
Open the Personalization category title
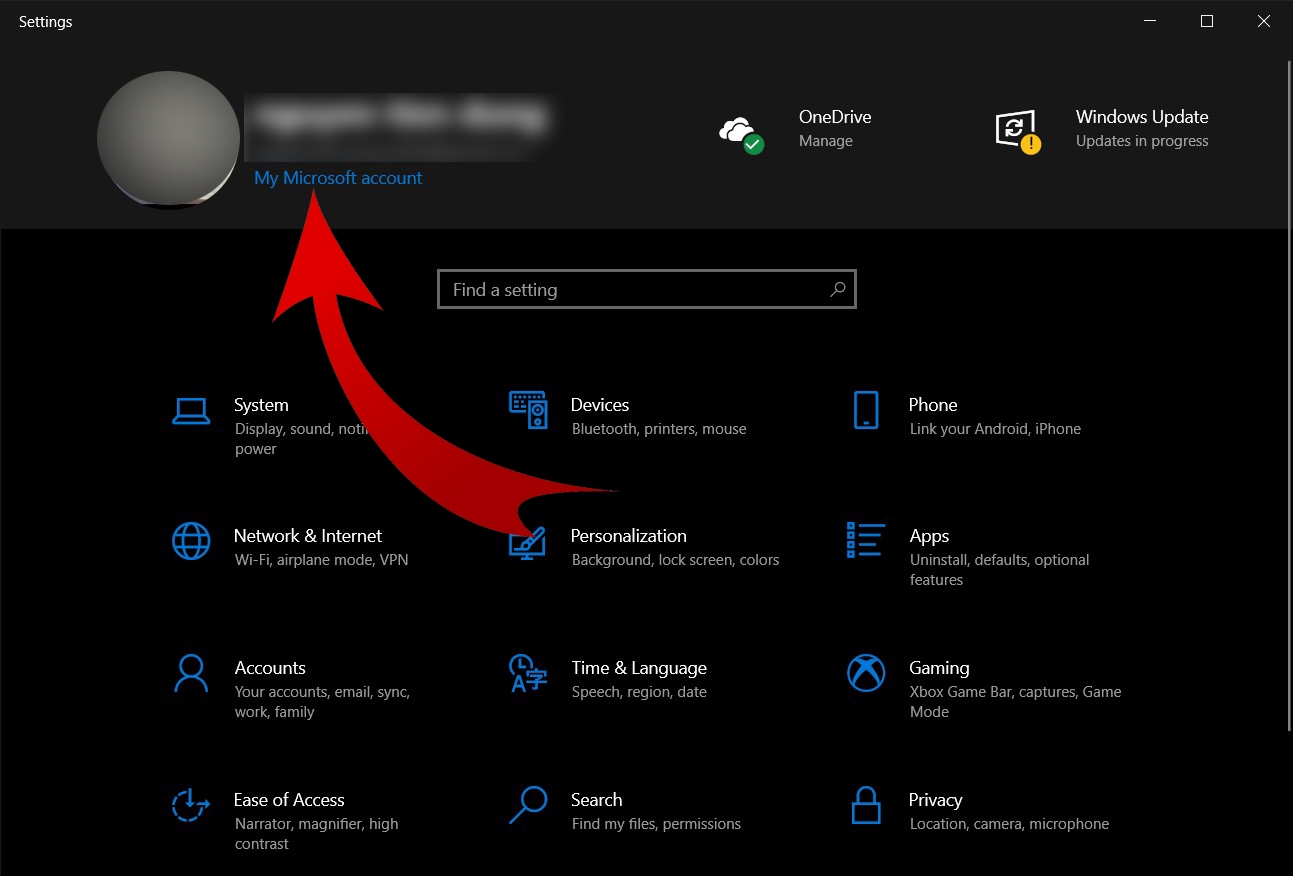(x=629, y=536)
